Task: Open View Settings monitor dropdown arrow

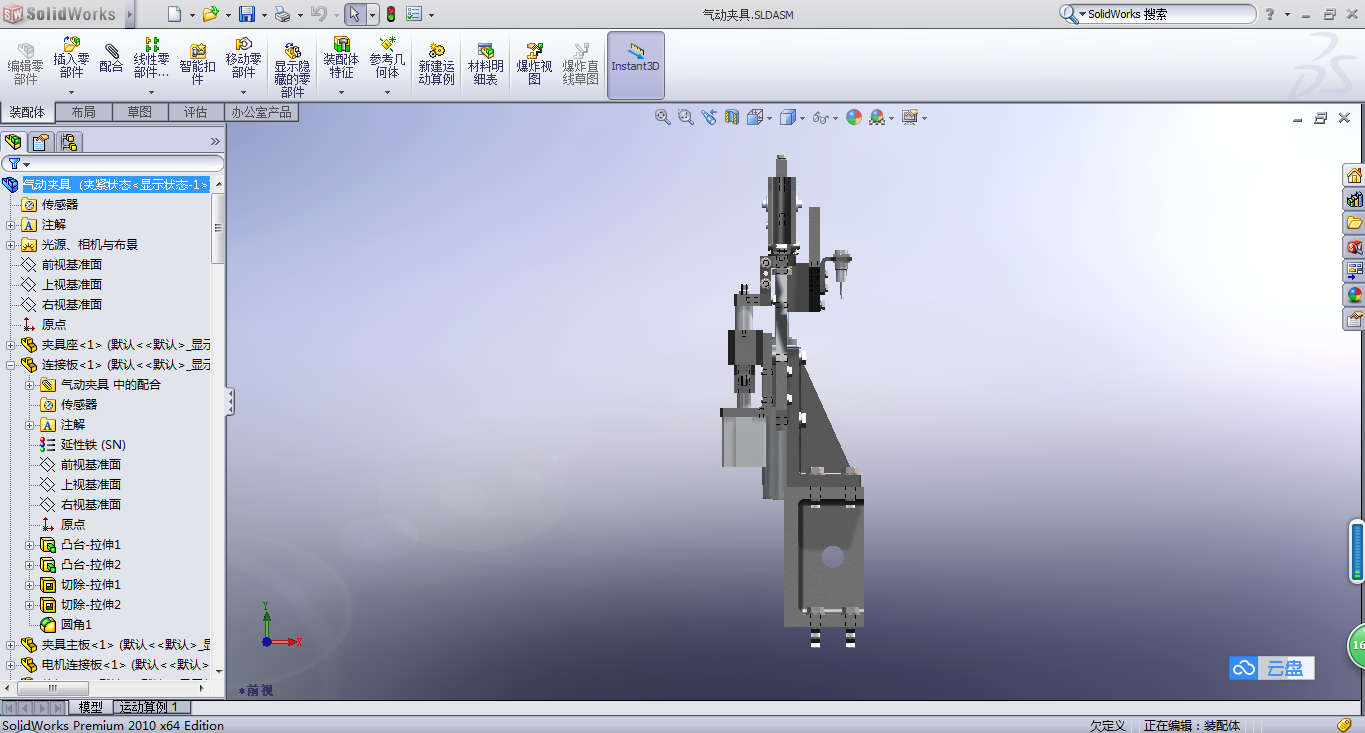Action: (924, 119)
